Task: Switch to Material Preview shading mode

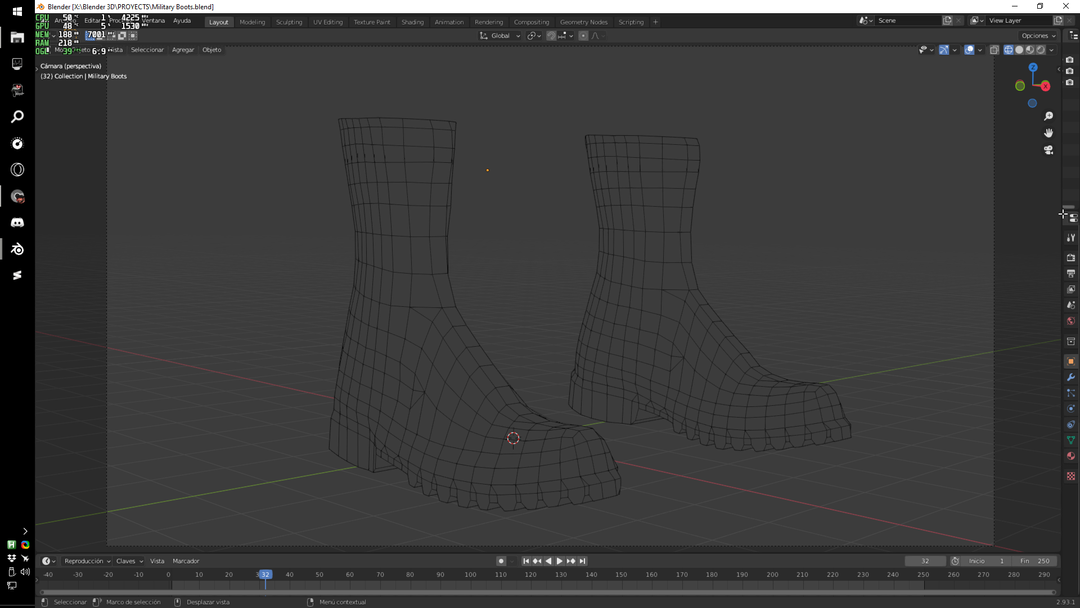Action: (x=1029, y=49)
